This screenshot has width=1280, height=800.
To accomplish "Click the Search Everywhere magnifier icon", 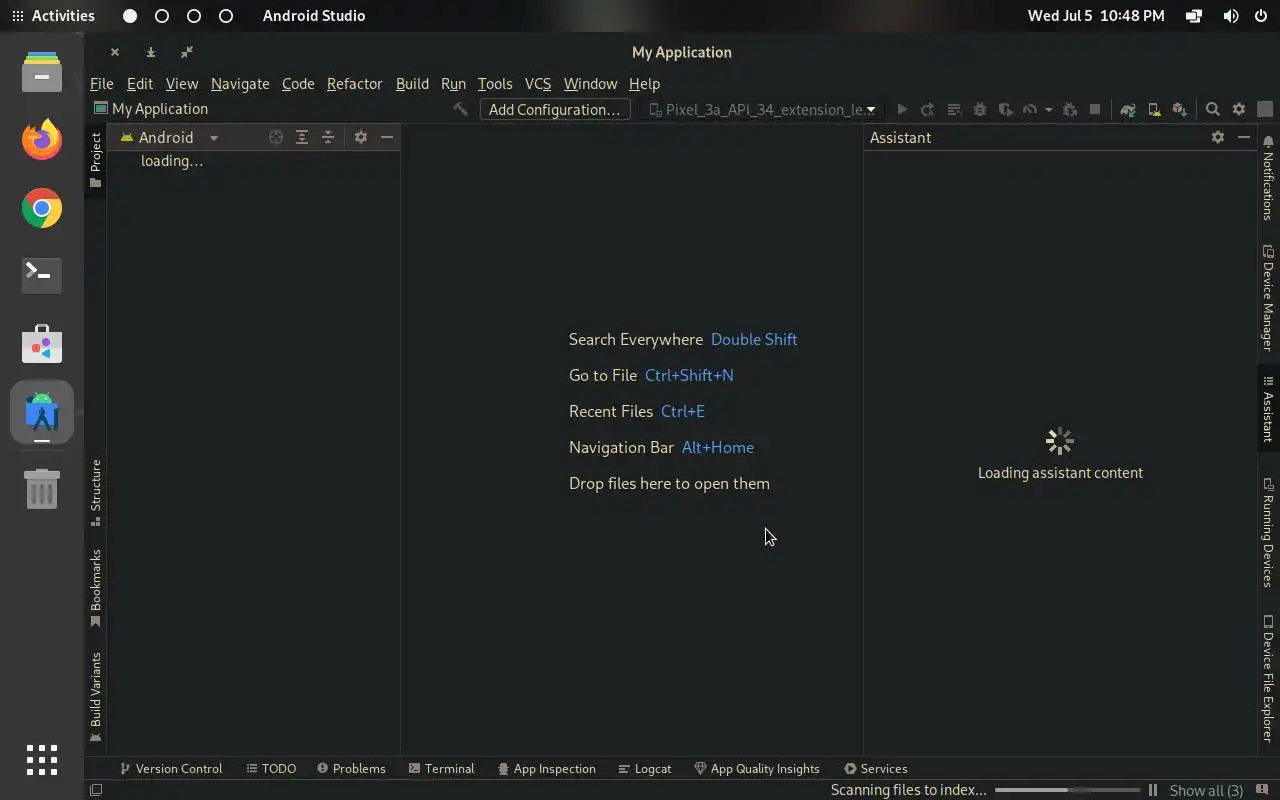I will coord(1213,109).
